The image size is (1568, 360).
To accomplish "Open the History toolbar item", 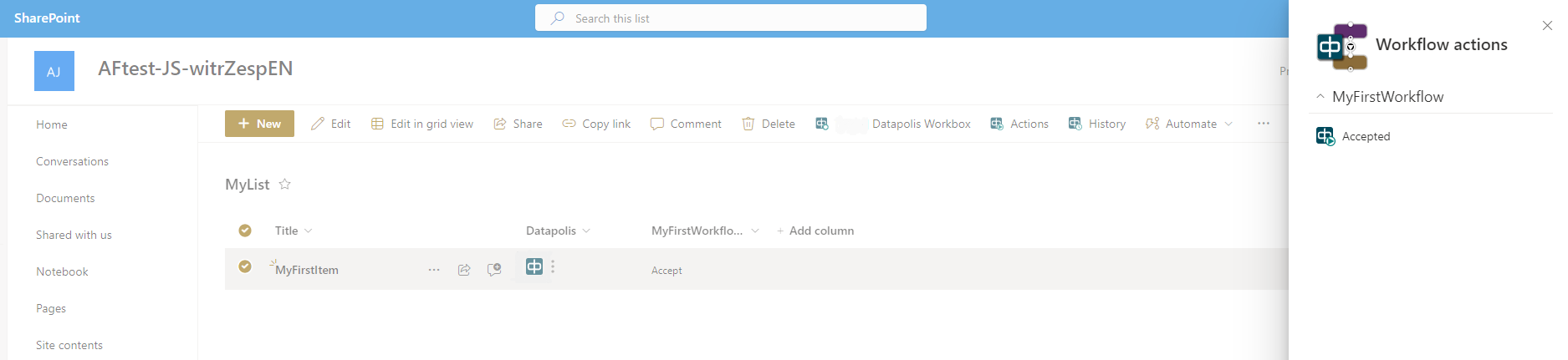I will (1096, 124).
